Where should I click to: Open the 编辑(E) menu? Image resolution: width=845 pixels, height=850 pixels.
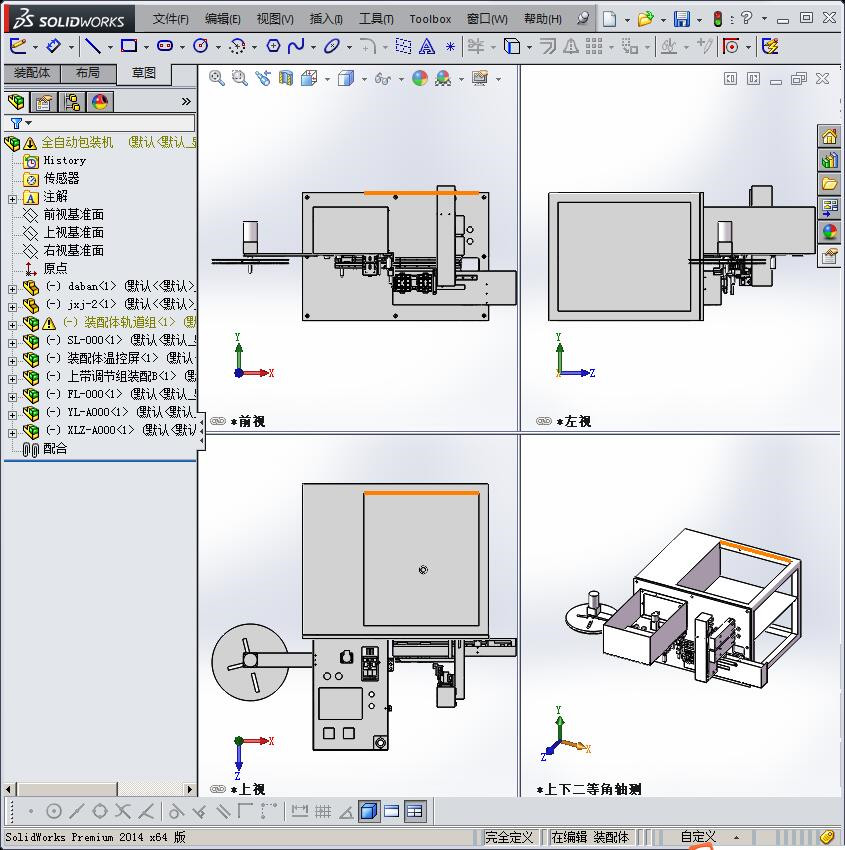click(222, 19)
